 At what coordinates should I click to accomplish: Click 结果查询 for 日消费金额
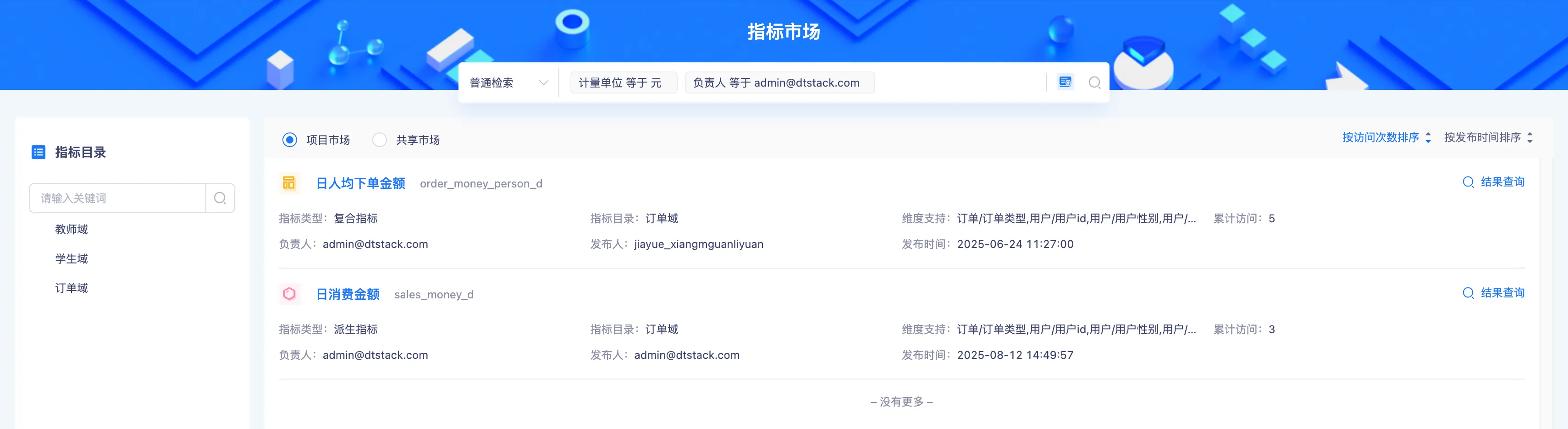[x=1493, y=293]
